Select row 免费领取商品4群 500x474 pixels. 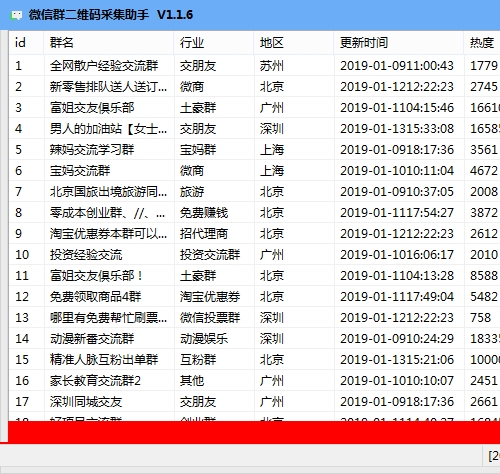pyautogui.click(x=254, y=297)
